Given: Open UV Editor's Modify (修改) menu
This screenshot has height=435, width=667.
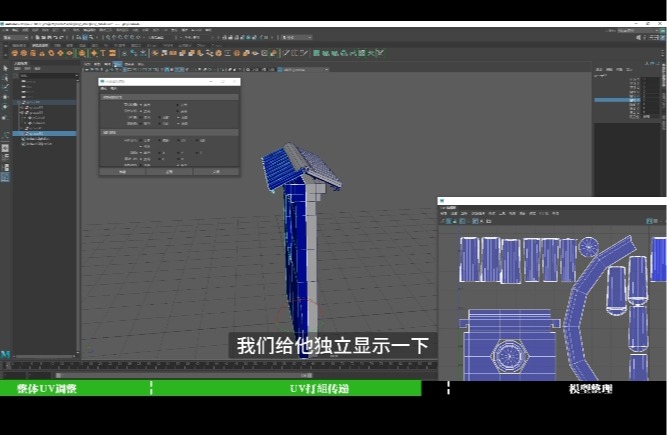Looking at the screenshot, I should (492, 213).
